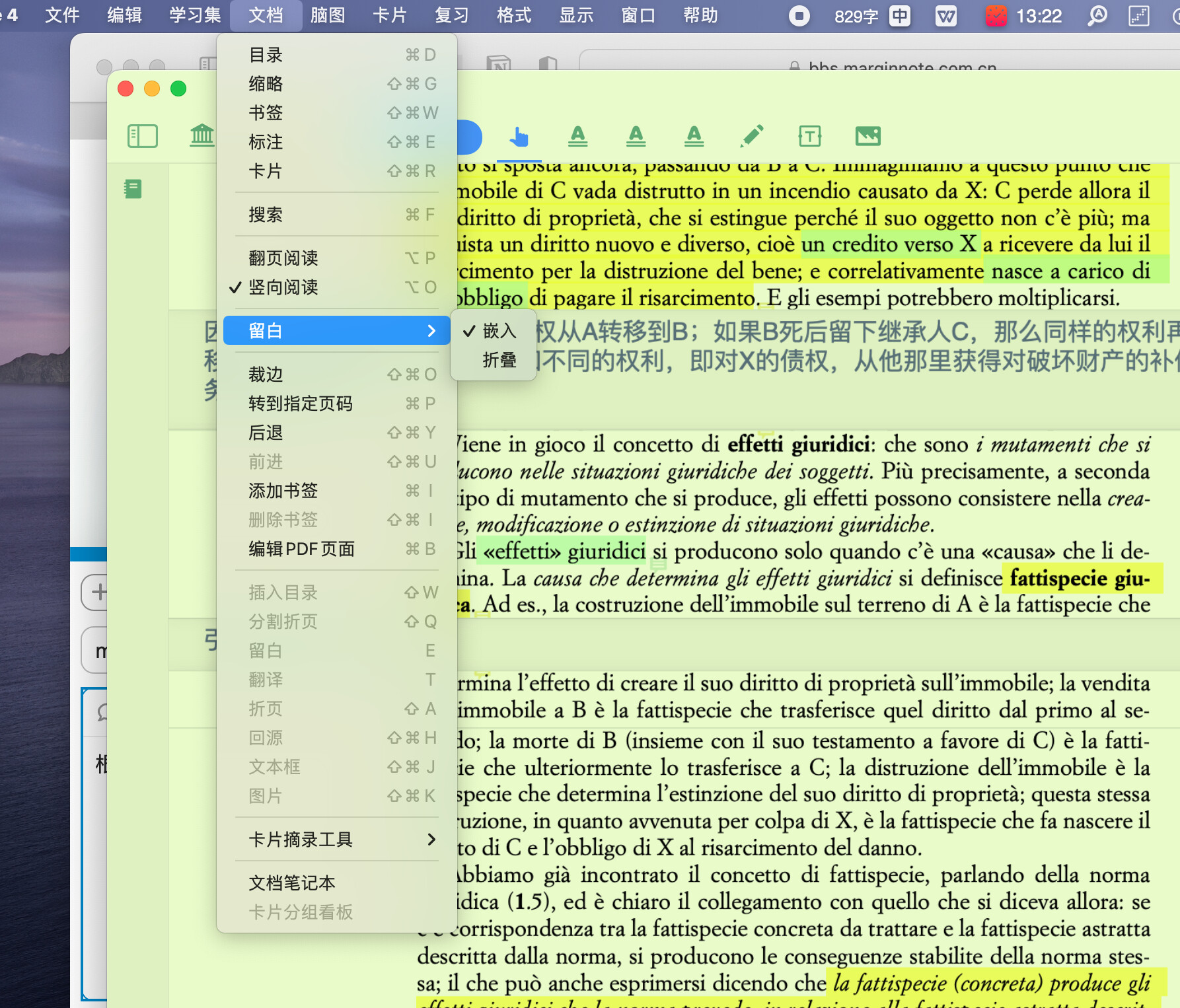This screenshot has height=1008, width=1180.
Task: Choose 添加书签
Action: (337, 491)
